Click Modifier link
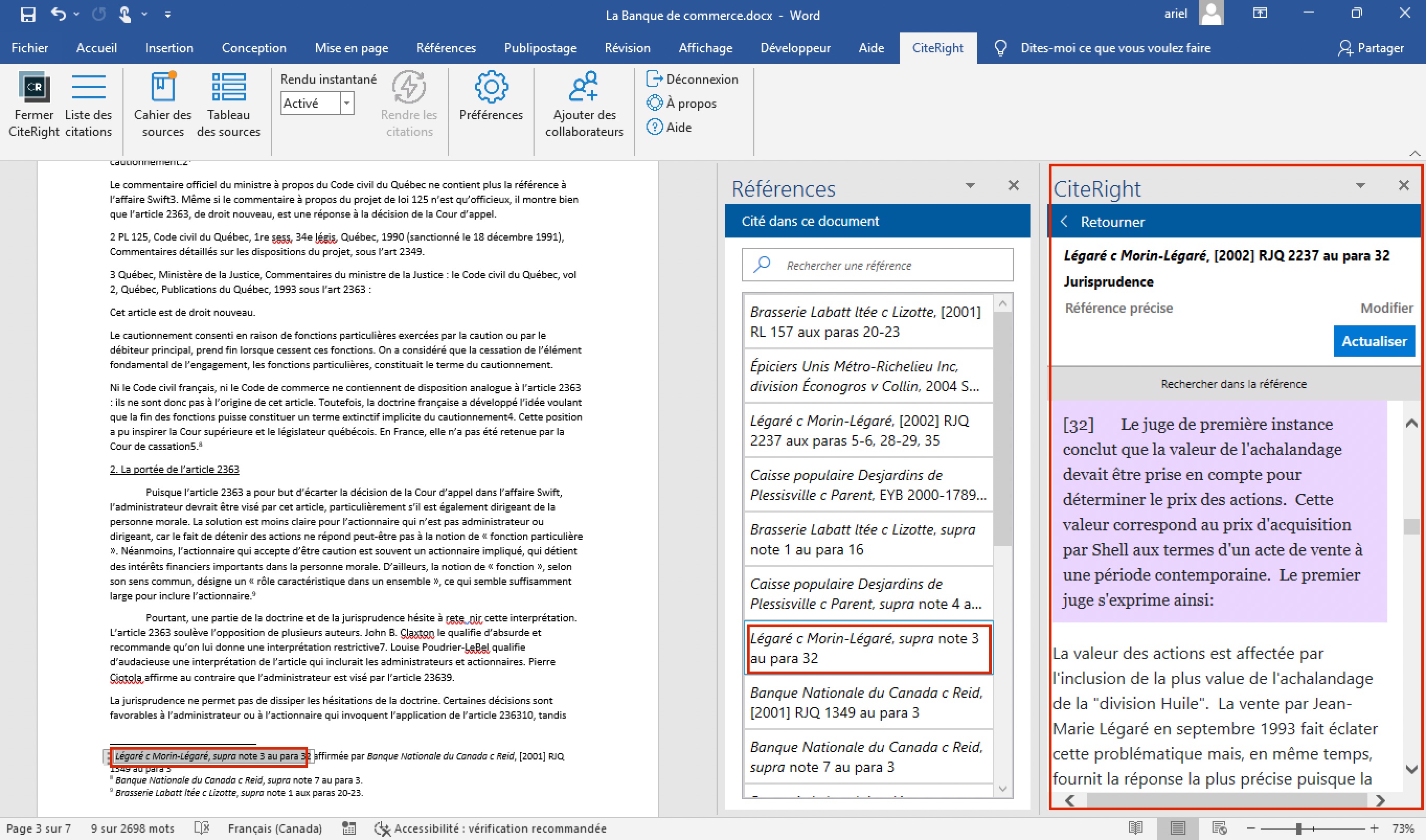 pos(1386,308)
